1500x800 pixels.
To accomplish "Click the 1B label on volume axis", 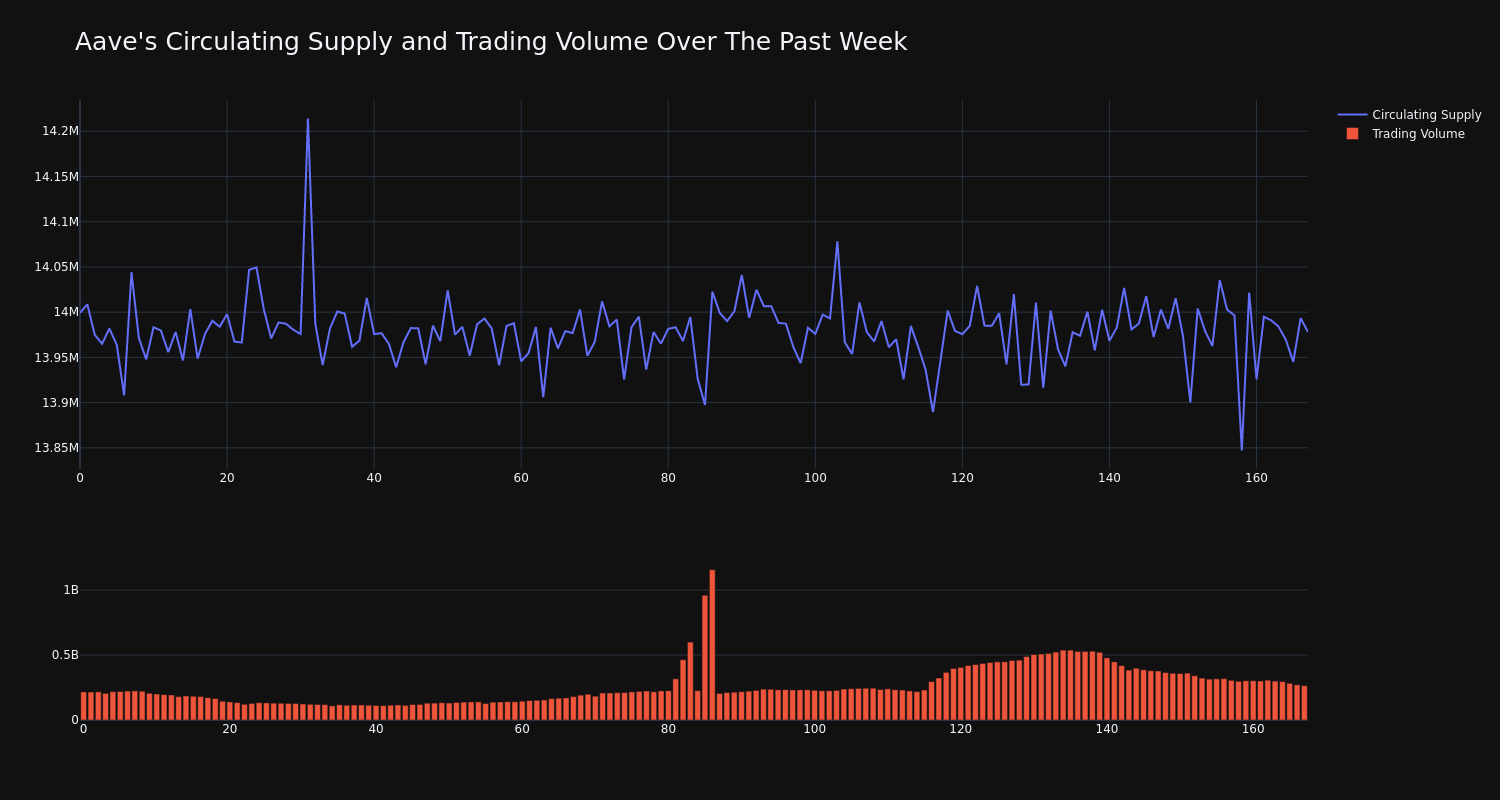I will pyautogui.click(x=71, y=590).
